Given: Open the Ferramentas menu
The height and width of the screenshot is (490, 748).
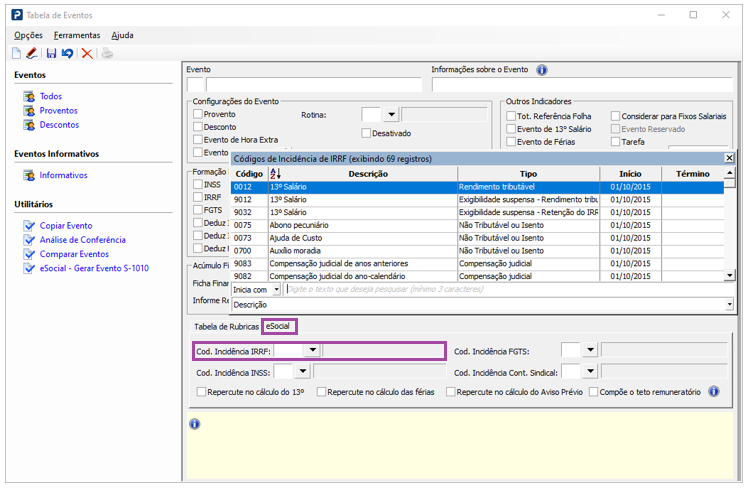Looking at the screenshot, I should [x=77, y=35].
